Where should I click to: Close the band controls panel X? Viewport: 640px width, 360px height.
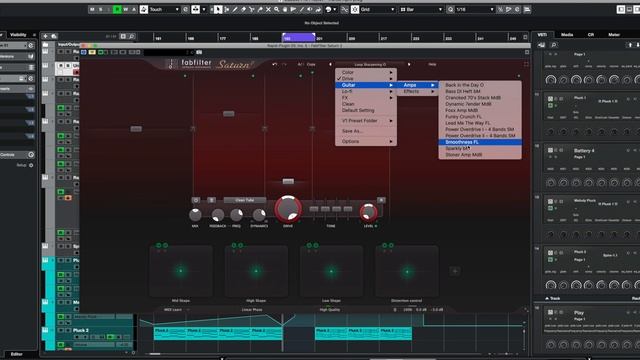(381, 200)
